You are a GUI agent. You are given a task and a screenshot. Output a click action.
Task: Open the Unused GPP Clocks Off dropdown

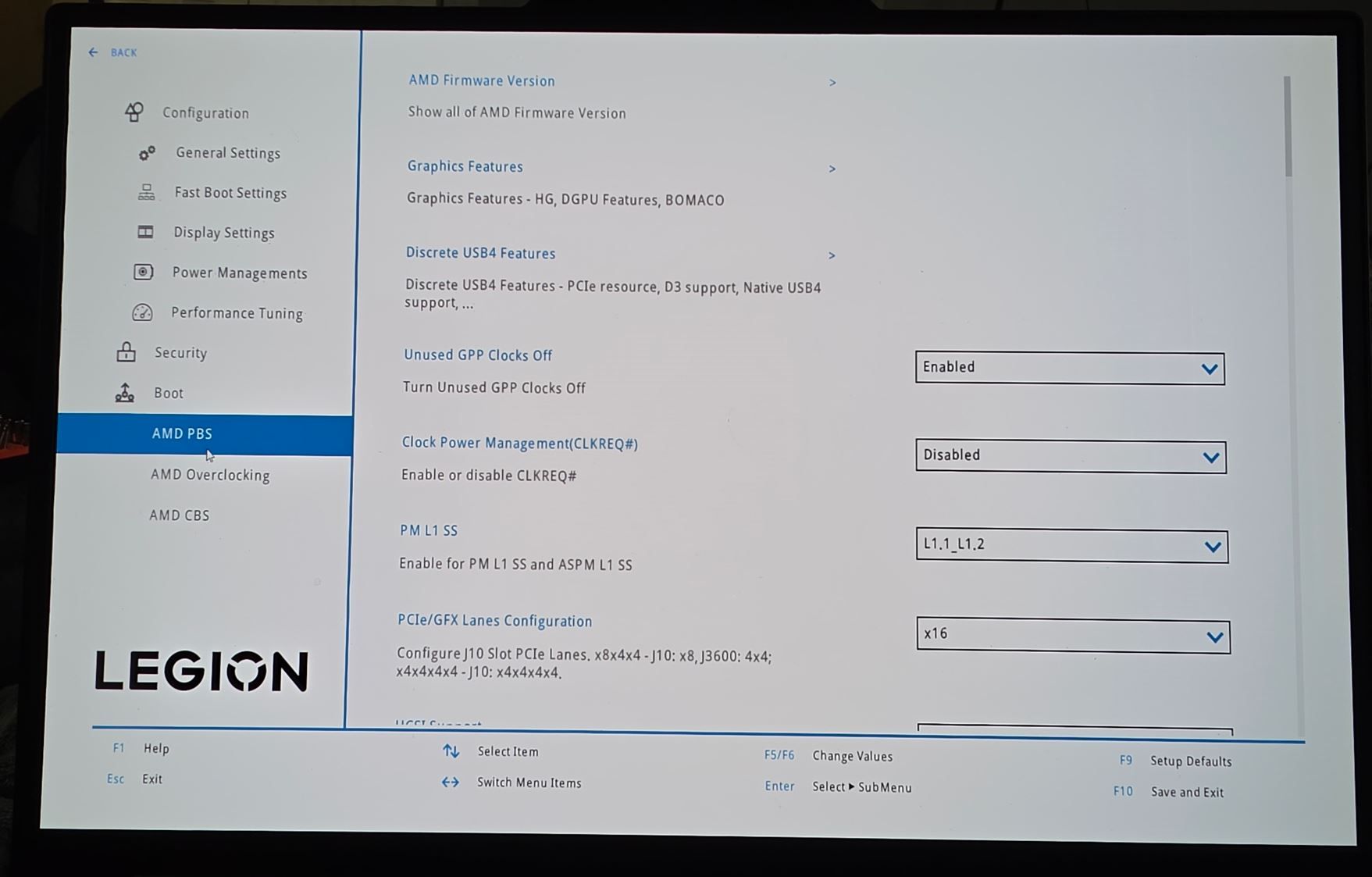[x=1070, y=368]
